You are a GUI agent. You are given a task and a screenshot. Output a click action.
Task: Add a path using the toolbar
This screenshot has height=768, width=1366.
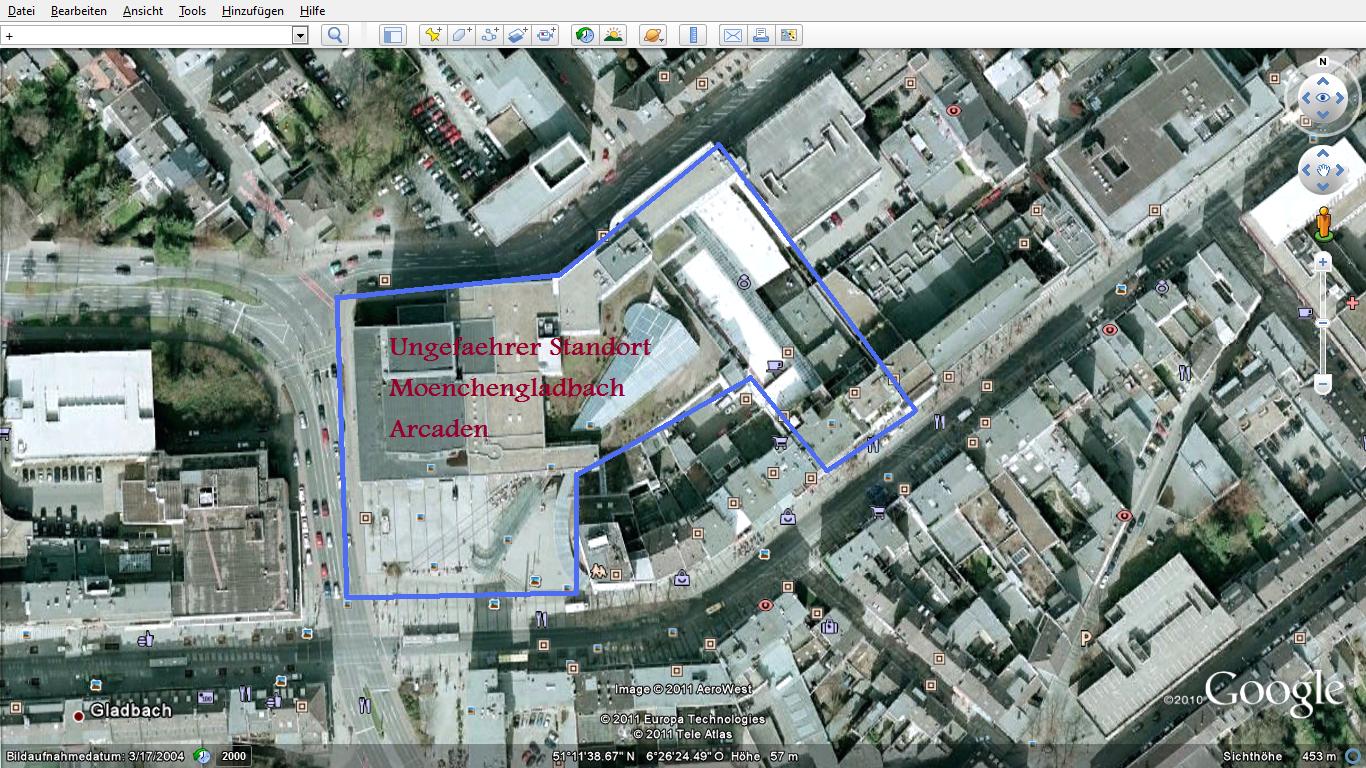(x=489, y=35)
